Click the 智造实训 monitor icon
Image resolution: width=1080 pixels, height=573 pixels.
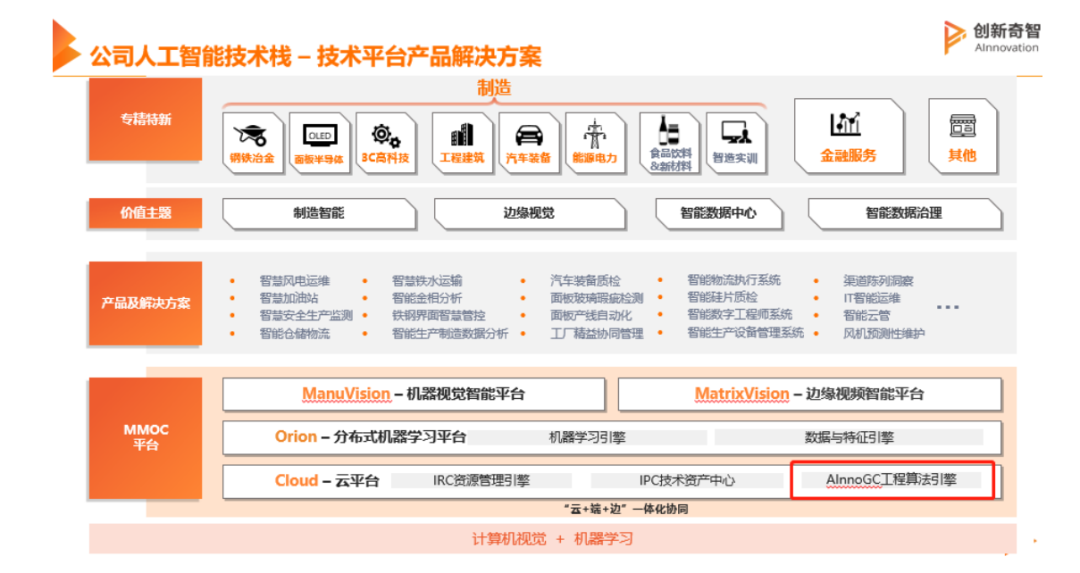[x=736, y=132]
